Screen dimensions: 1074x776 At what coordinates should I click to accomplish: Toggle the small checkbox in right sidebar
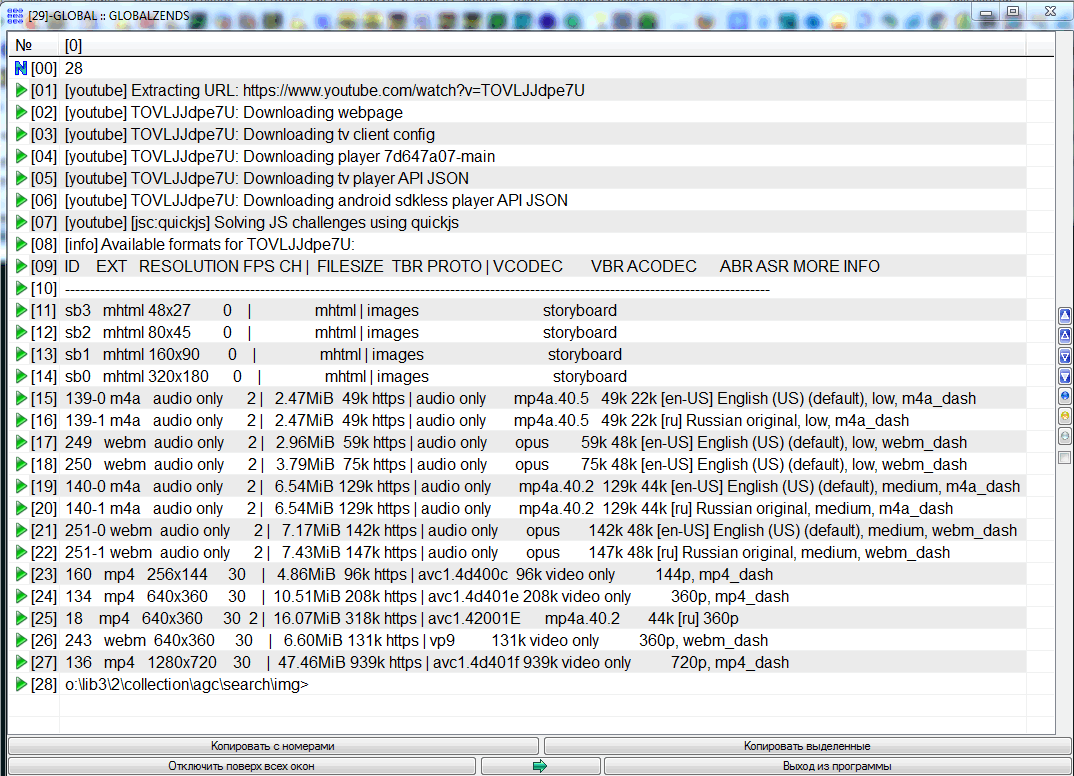tap(1065, 457)
